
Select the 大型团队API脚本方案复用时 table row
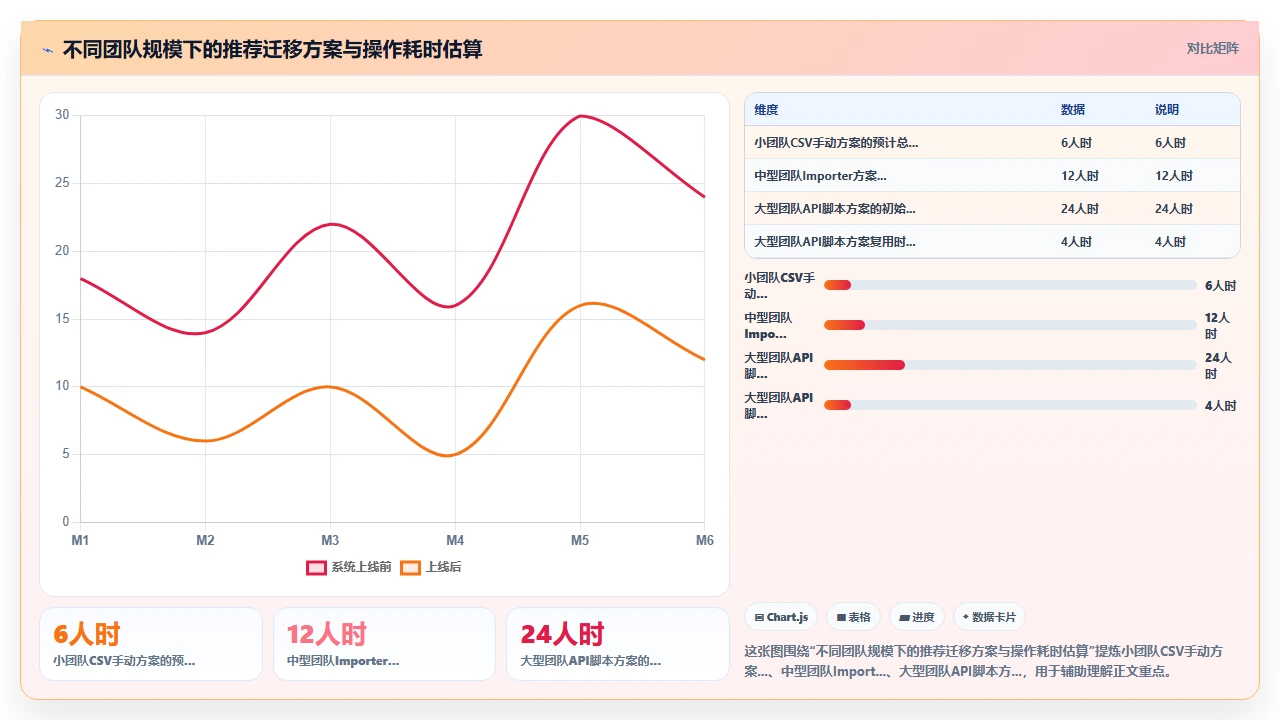pos(992,242)
